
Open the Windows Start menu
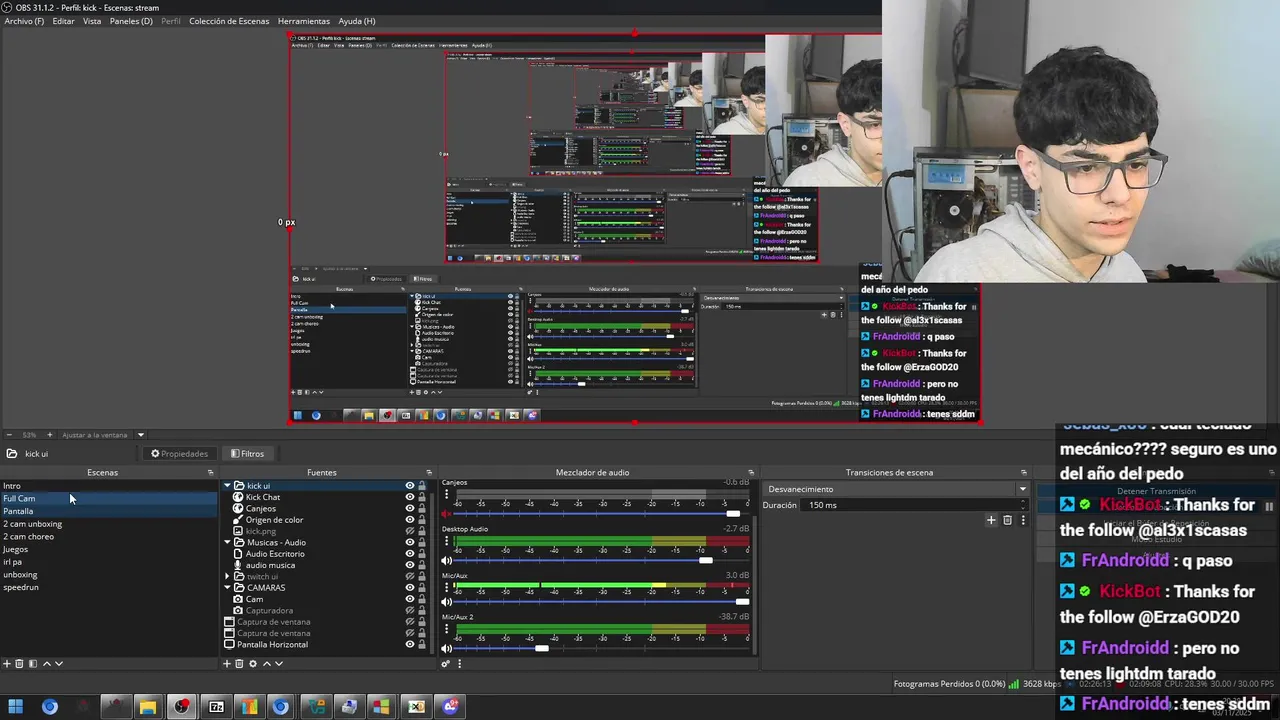pos(17,707)
